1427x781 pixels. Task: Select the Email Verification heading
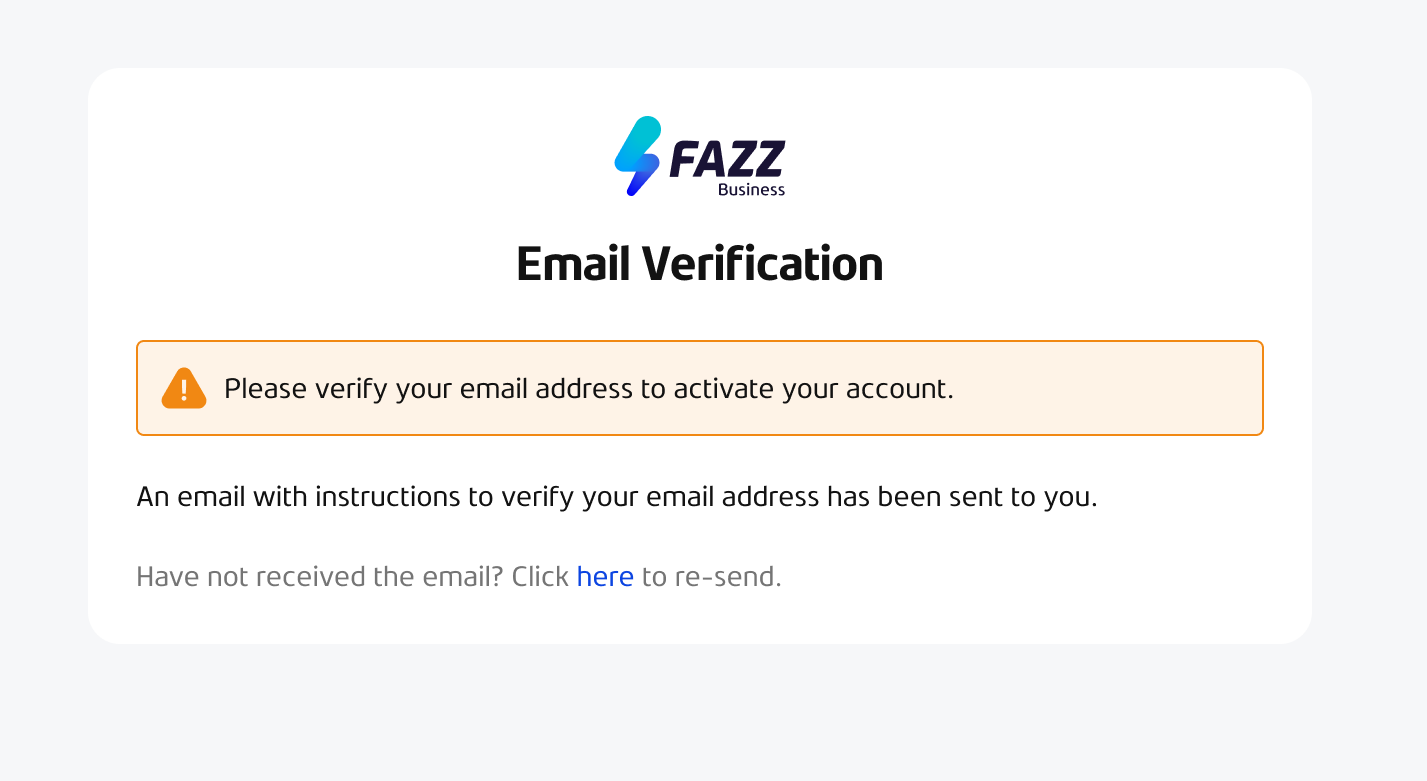pyautogui.click(x=700, y=263)
